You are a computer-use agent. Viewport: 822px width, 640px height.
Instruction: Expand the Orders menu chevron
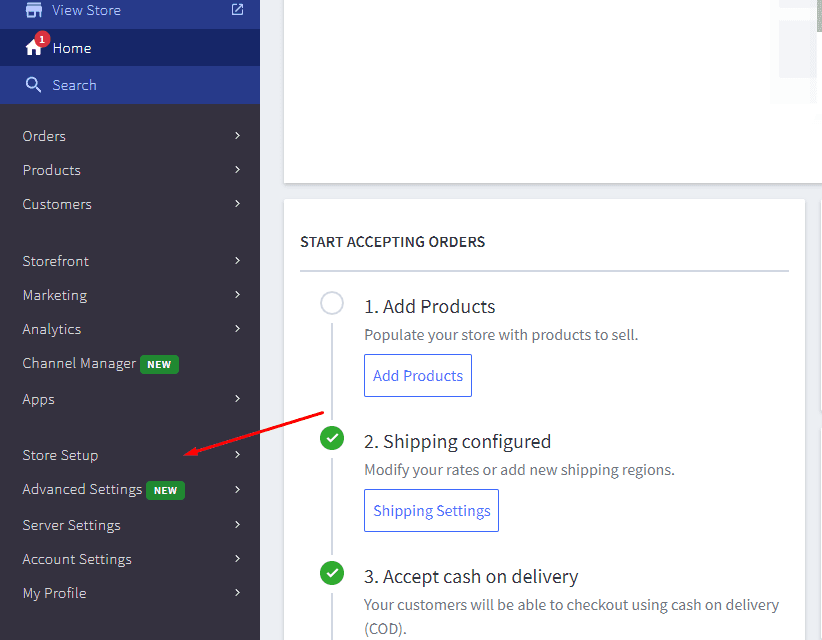(237, 136)
